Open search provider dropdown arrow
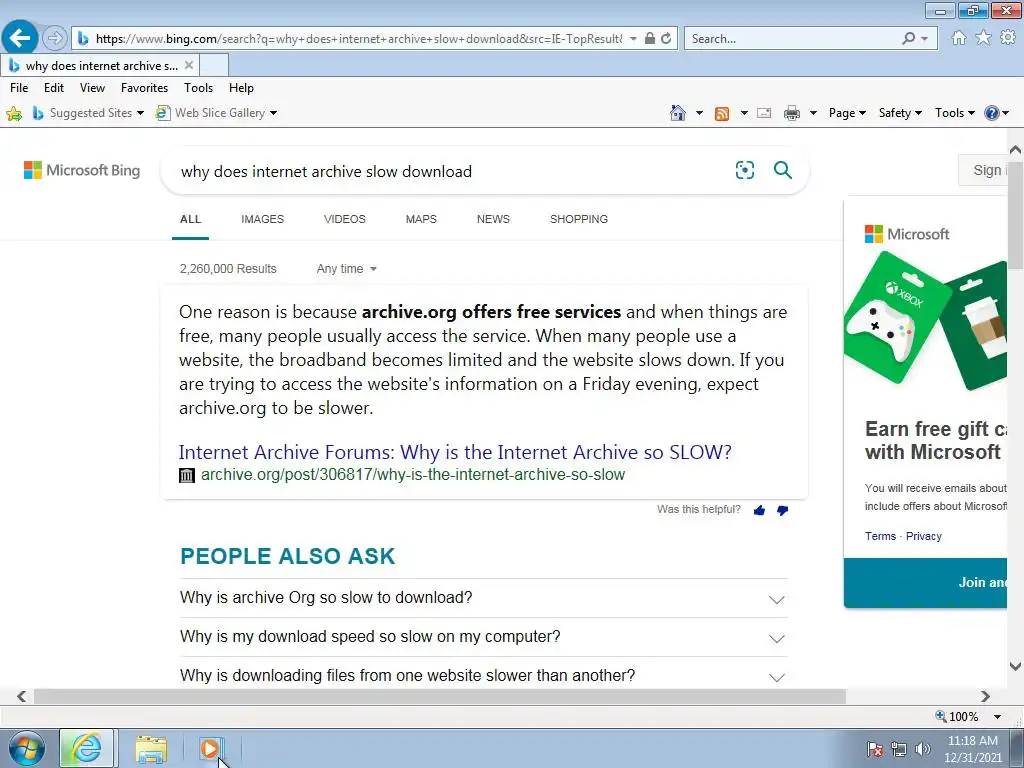The height and width of the screenshot is (768, 1024). pos(924,39)
